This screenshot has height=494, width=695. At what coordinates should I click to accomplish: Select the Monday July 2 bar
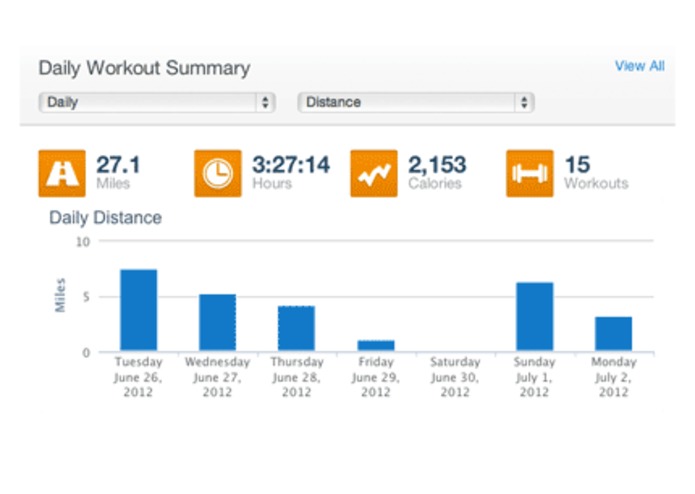(613, 334)
